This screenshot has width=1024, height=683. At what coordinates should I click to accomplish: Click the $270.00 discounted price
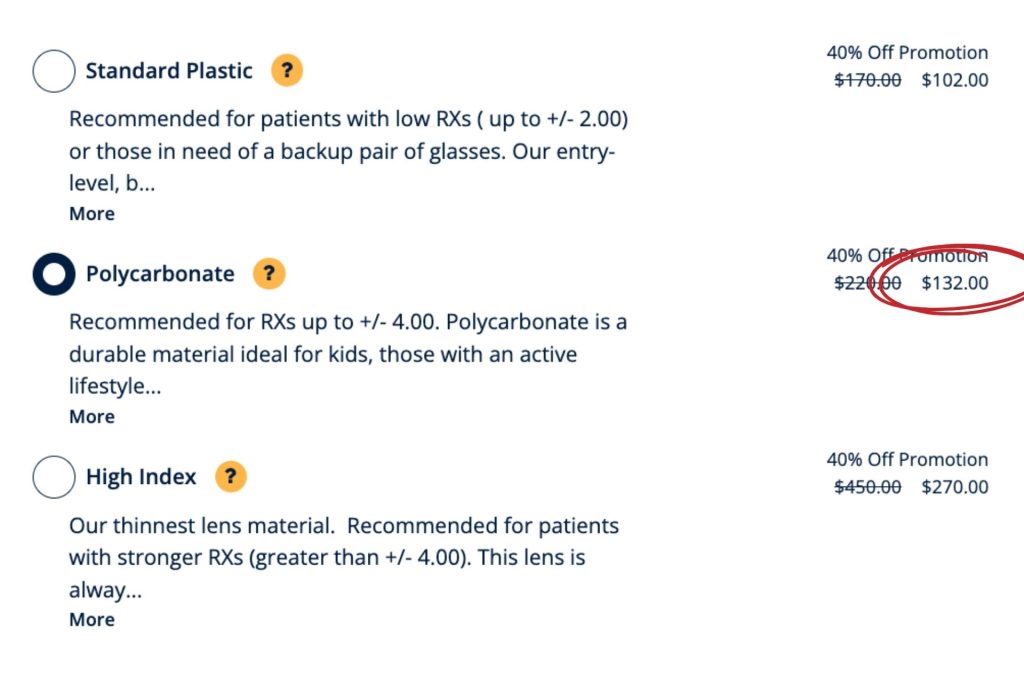(x=954, y=487)
